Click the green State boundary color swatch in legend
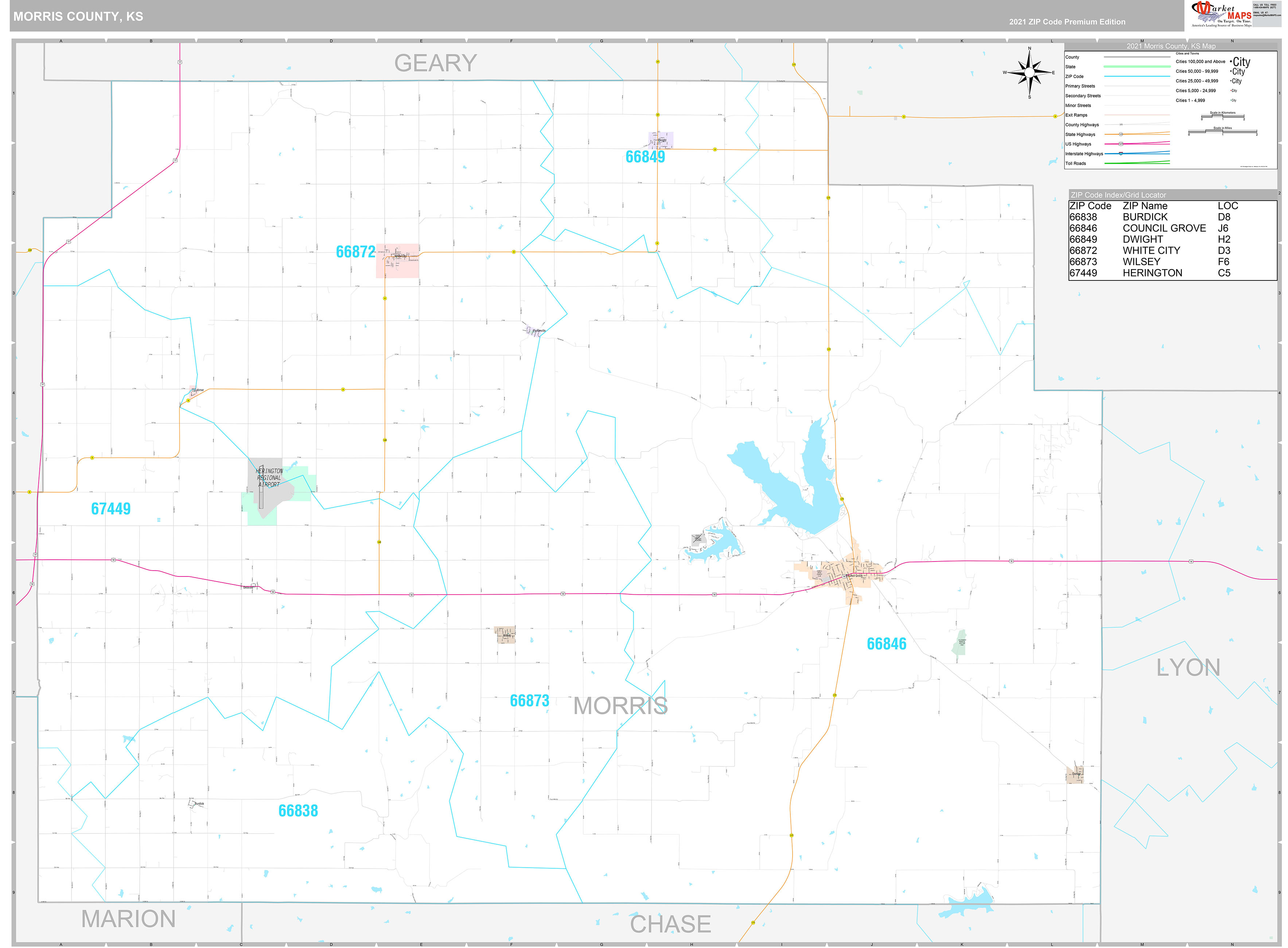This screenshot has height=948, width=1288. click(x=1137, y=67)
